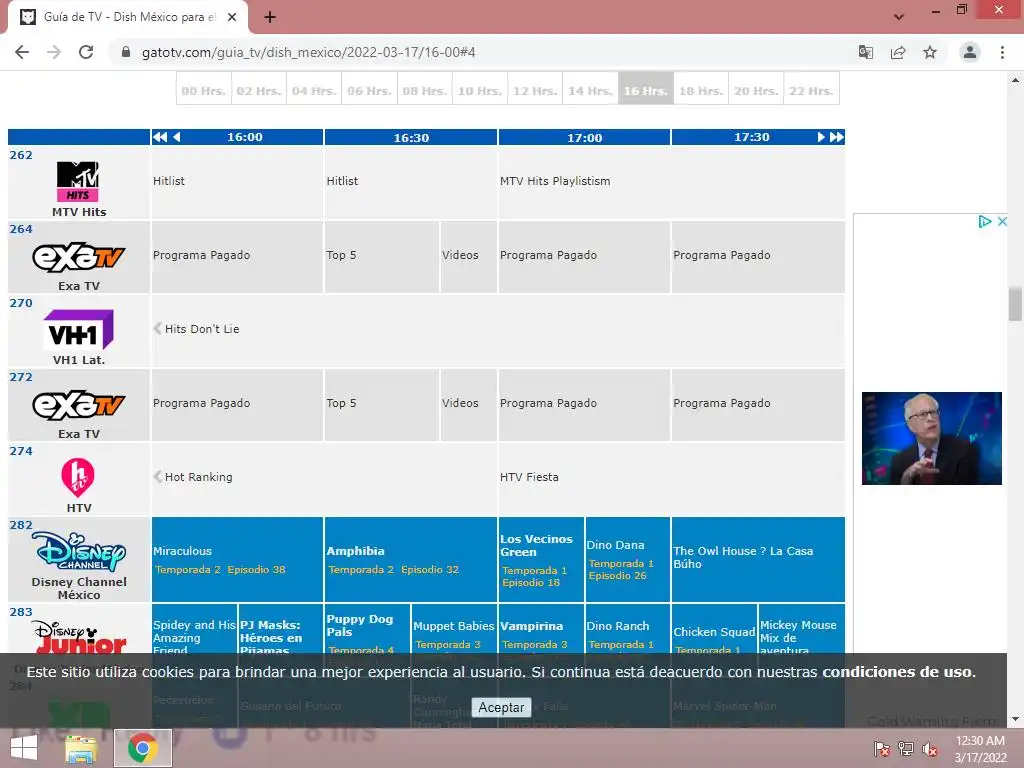
Task: Open the MTV Hits channel logo
Action: coord(78,182)
